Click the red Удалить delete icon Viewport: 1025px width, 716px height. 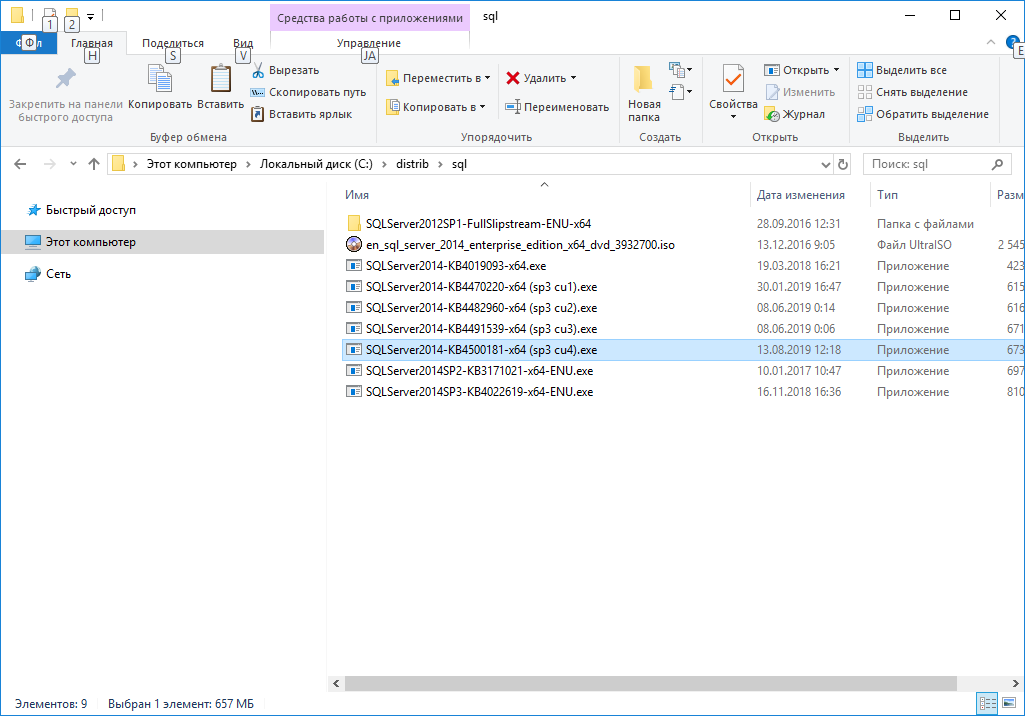(x=513, y=78)
